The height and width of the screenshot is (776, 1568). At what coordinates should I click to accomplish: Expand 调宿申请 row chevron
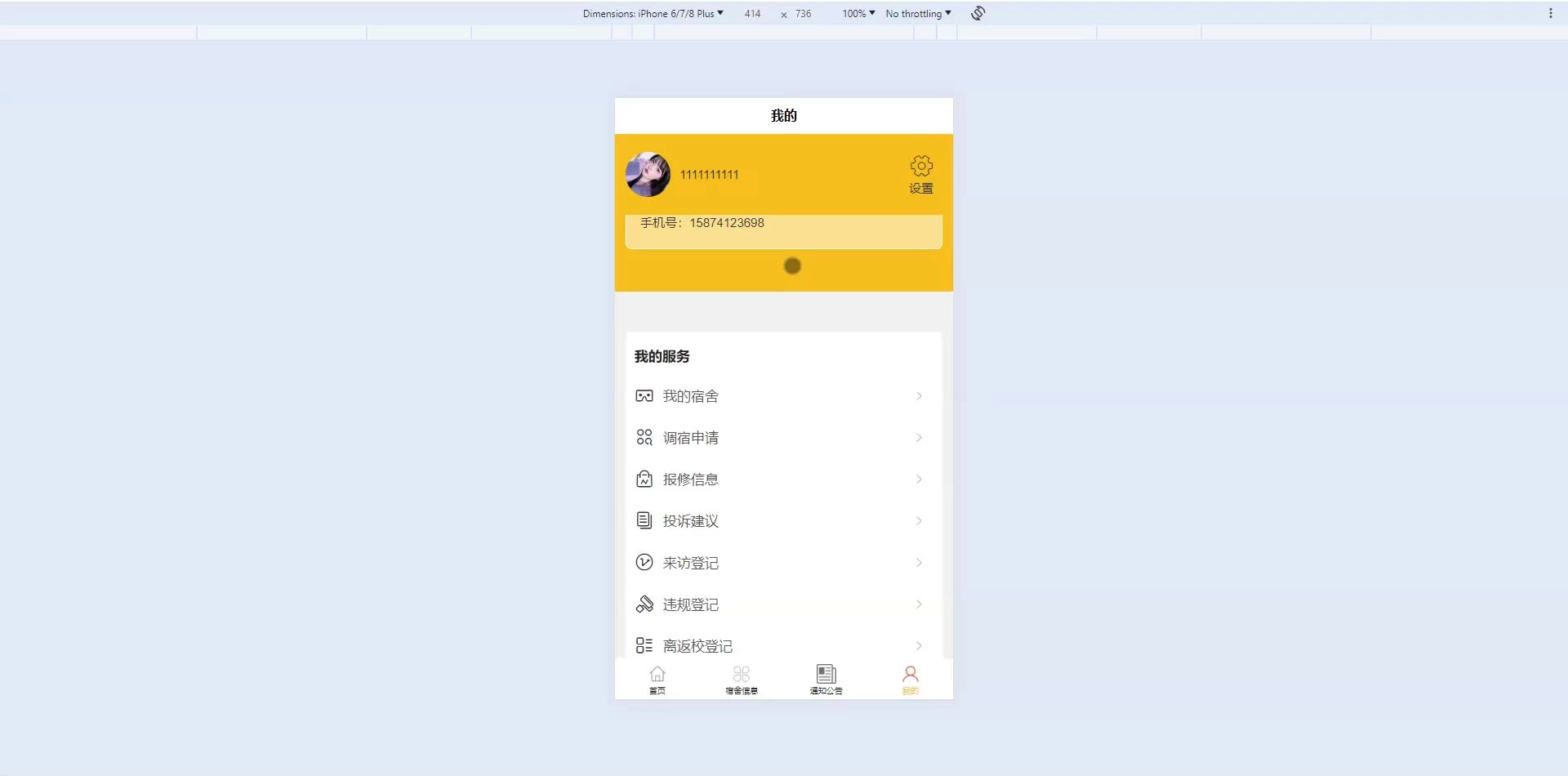click(x=919, y=438)
